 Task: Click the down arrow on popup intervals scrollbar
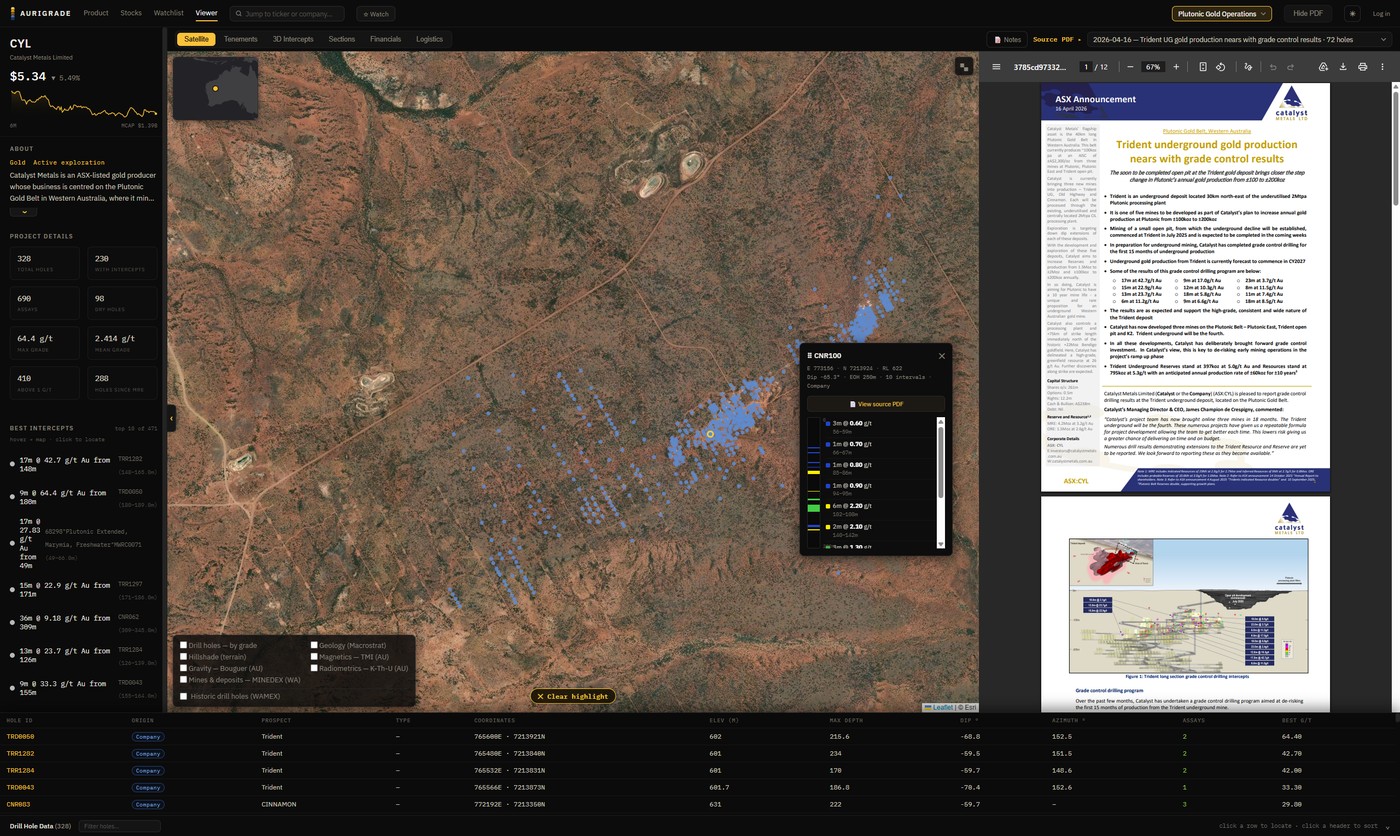click(940, 544)
